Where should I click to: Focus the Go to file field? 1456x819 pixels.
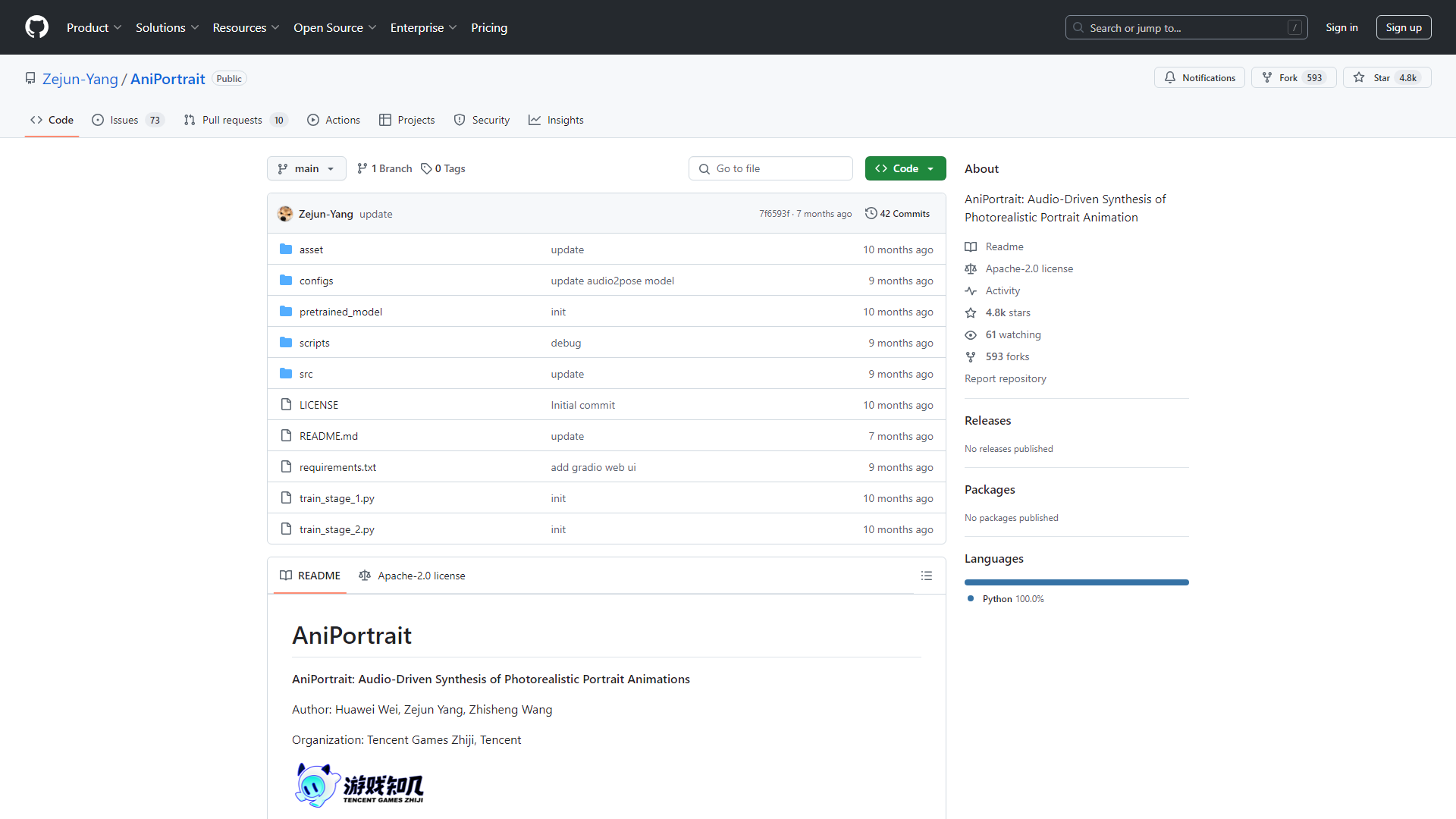tap(770, 168)
